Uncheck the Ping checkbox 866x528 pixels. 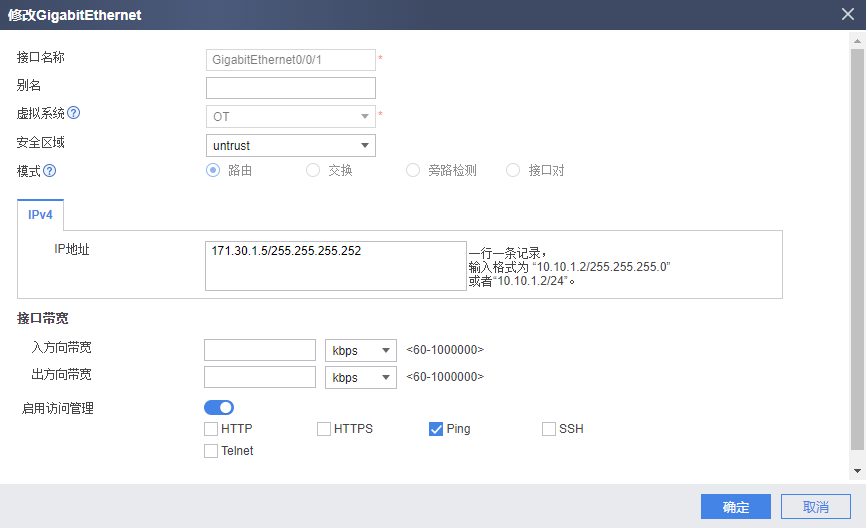pos(436,429)
